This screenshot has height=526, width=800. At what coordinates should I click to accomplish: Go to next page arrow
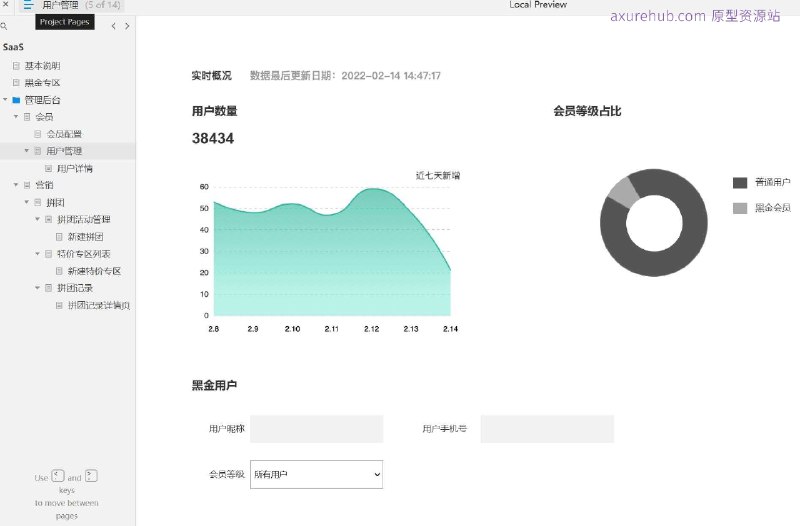pyautogui.click(x=127, y=26)
